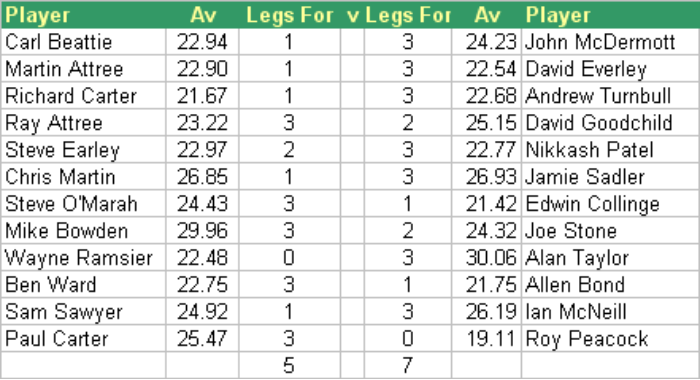700x380 pixels.
Task: Select the Carl Beattie player cell
Action: pyautogui.click(x=84, y=42)
